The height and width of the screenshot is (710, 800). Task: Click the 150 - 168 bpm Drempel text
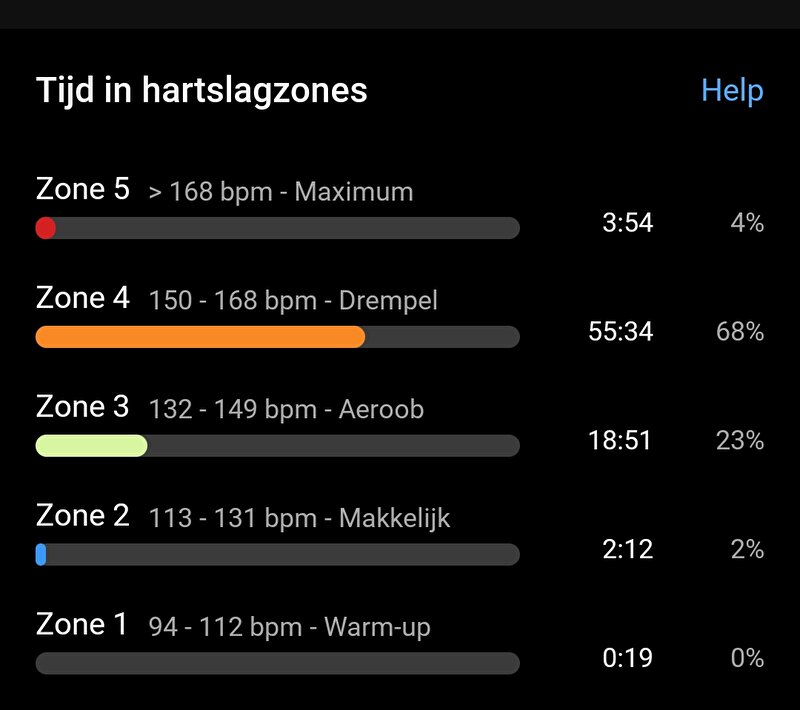293,300
